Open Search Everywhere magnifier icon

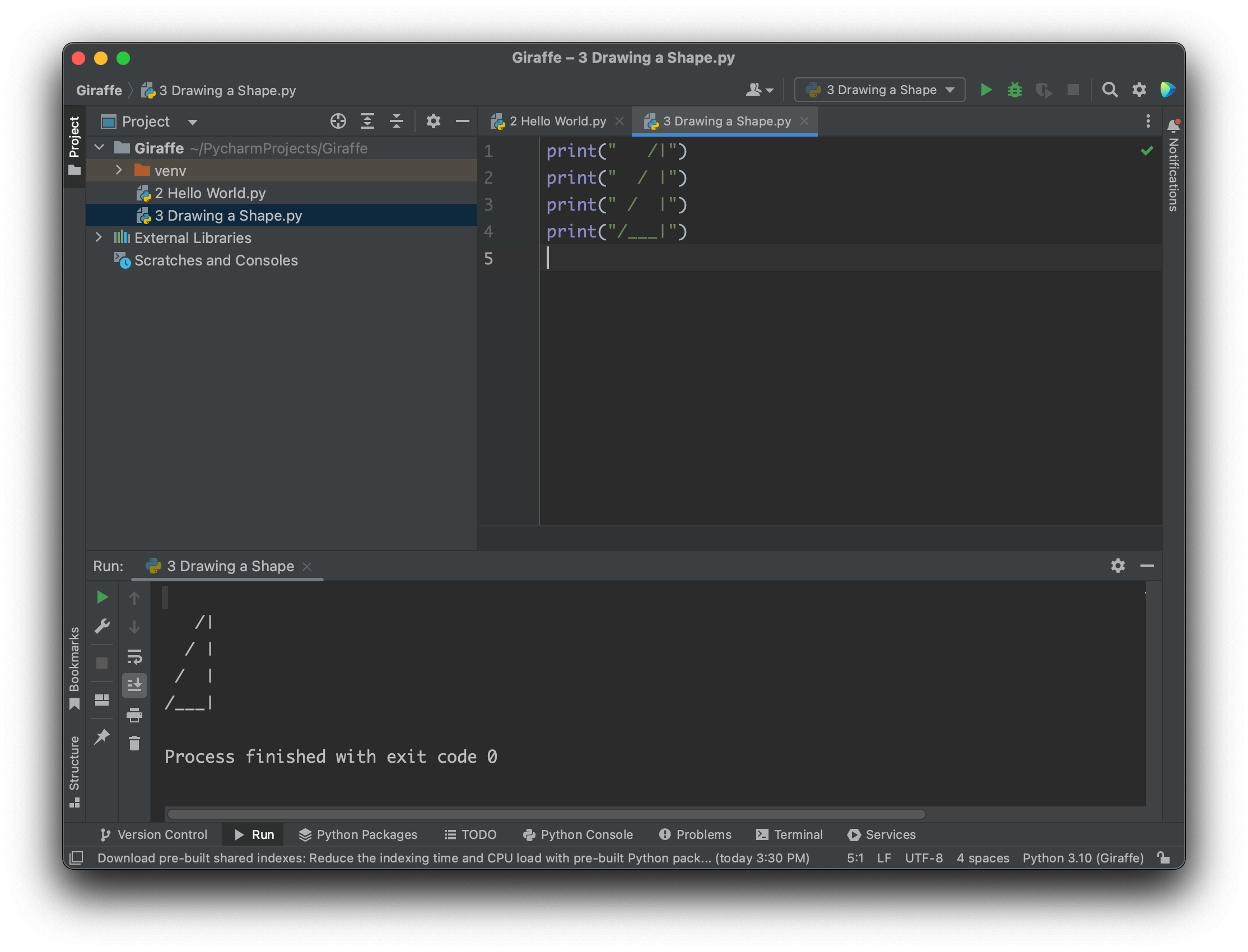1109,90
